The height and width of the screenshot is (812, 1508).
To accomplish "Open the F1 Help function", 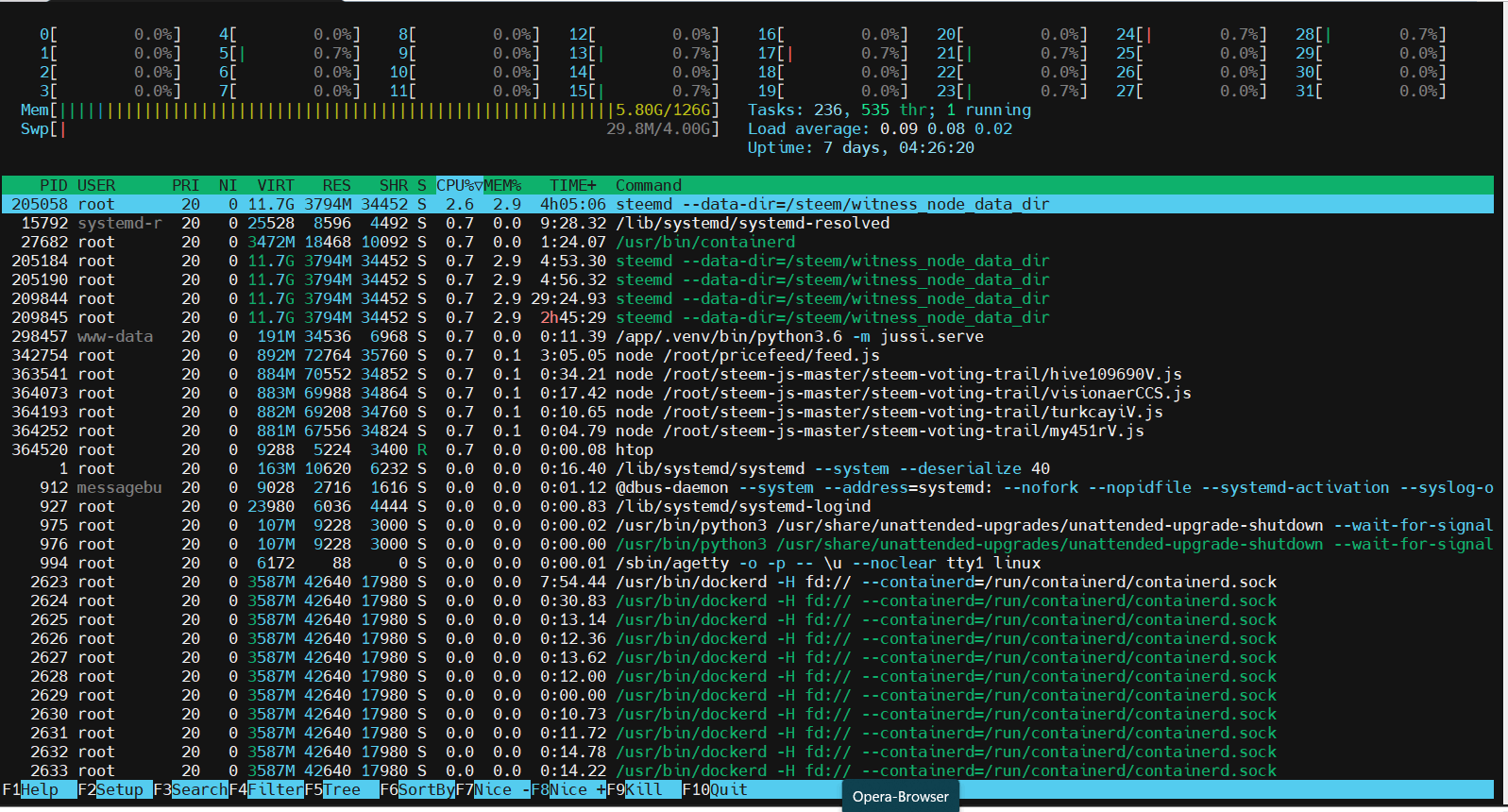I will tap(40, 789).
